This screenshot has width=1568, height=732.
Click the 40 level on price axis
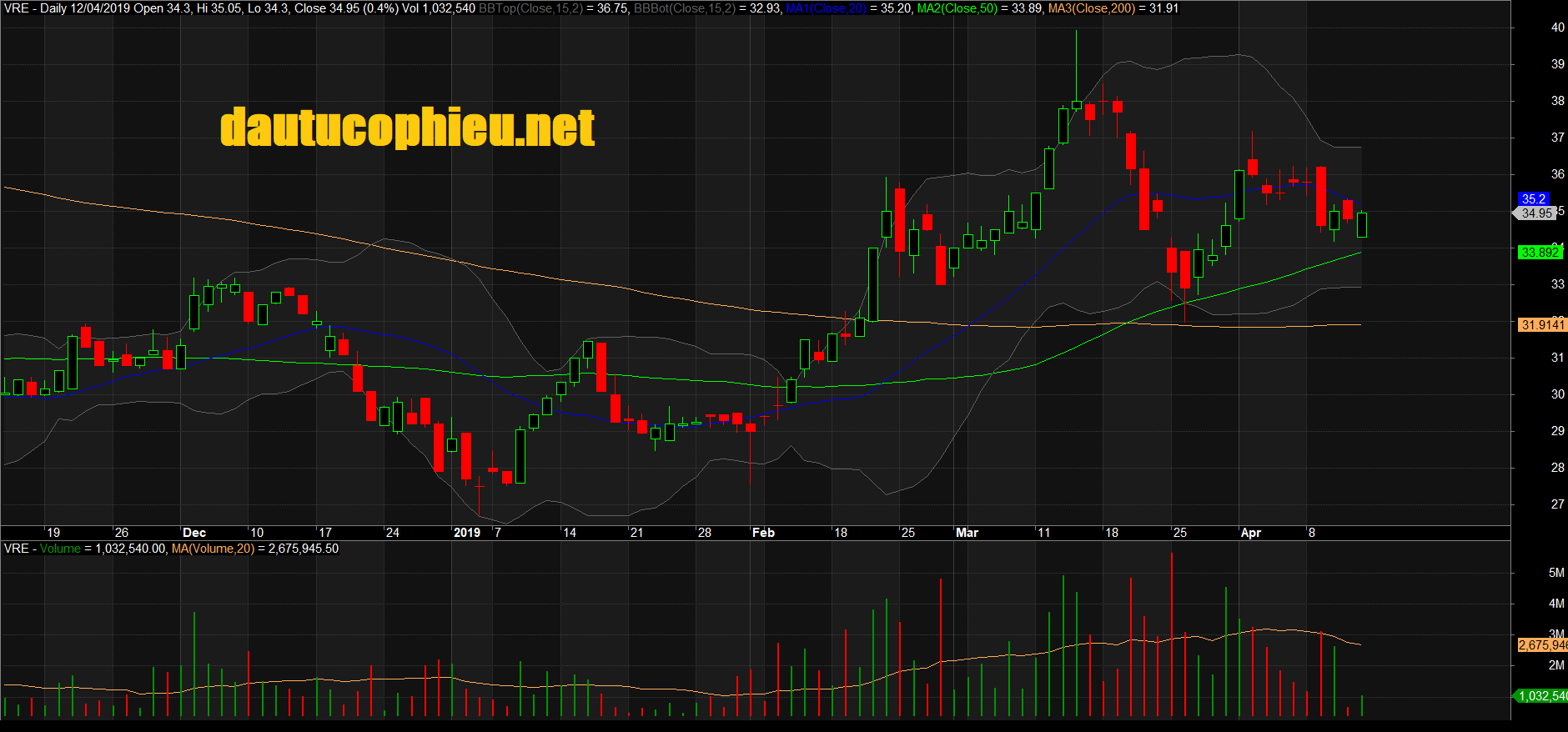(x=1557, y=28)
